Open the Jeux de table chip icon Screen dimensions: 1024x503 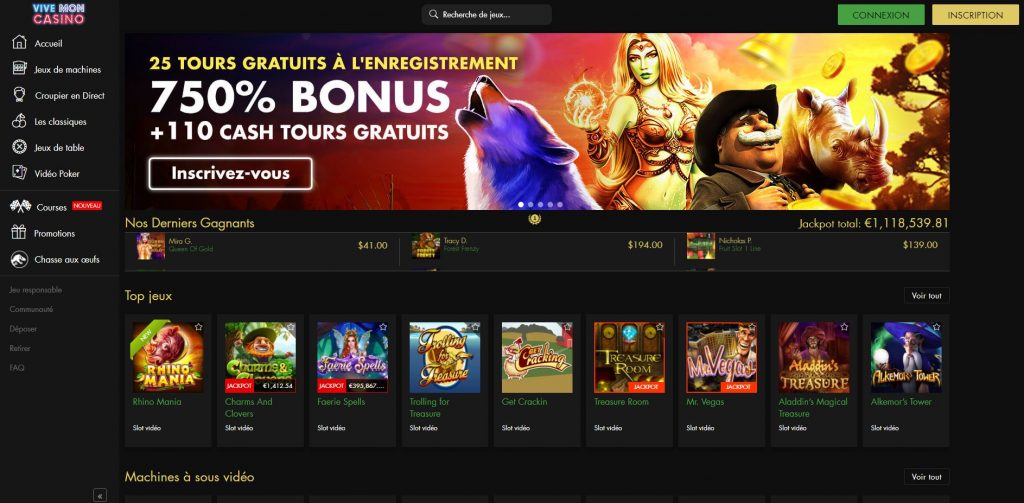click(20, 147)
